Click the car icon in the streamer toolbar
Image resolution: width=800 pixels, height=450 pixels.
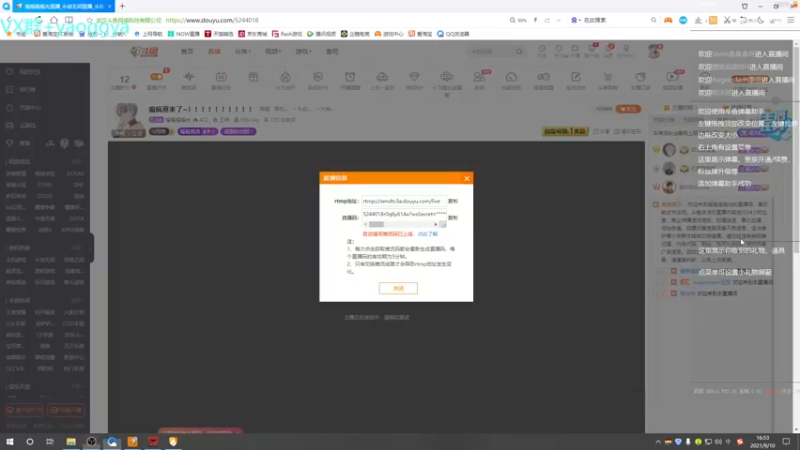382,77
